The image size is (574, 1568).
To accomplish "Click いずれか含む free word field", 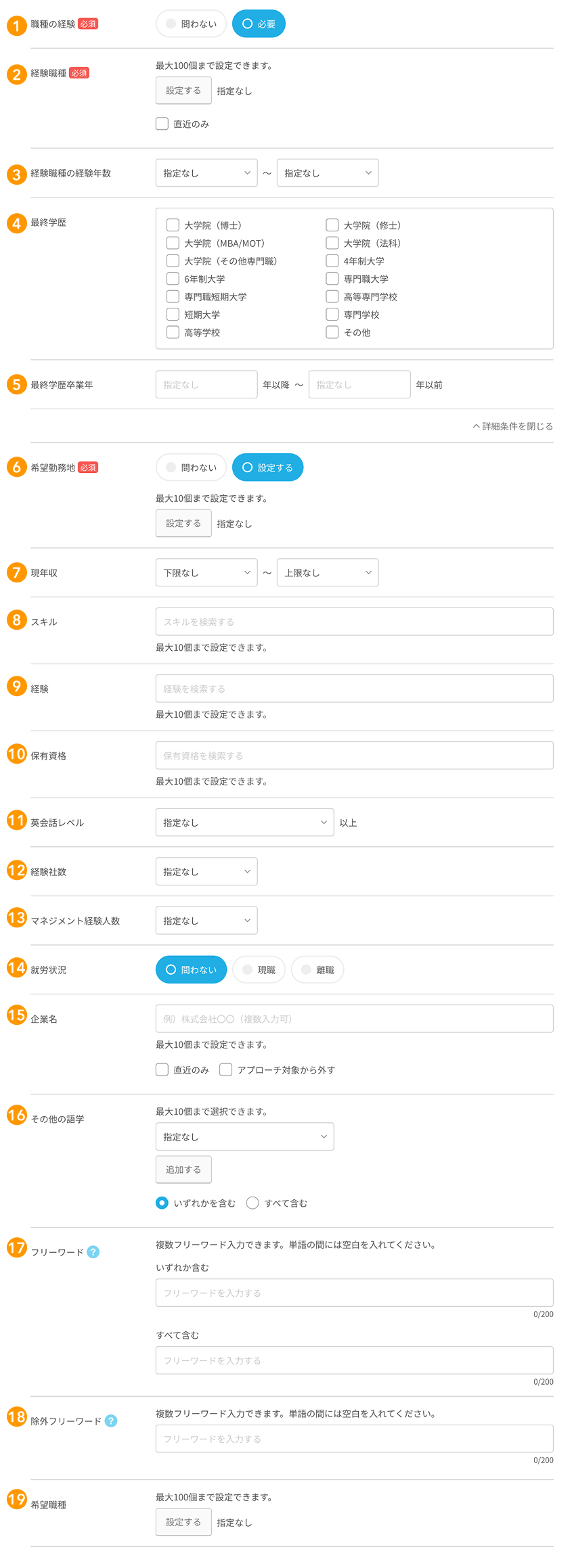I will point(355,1293).
